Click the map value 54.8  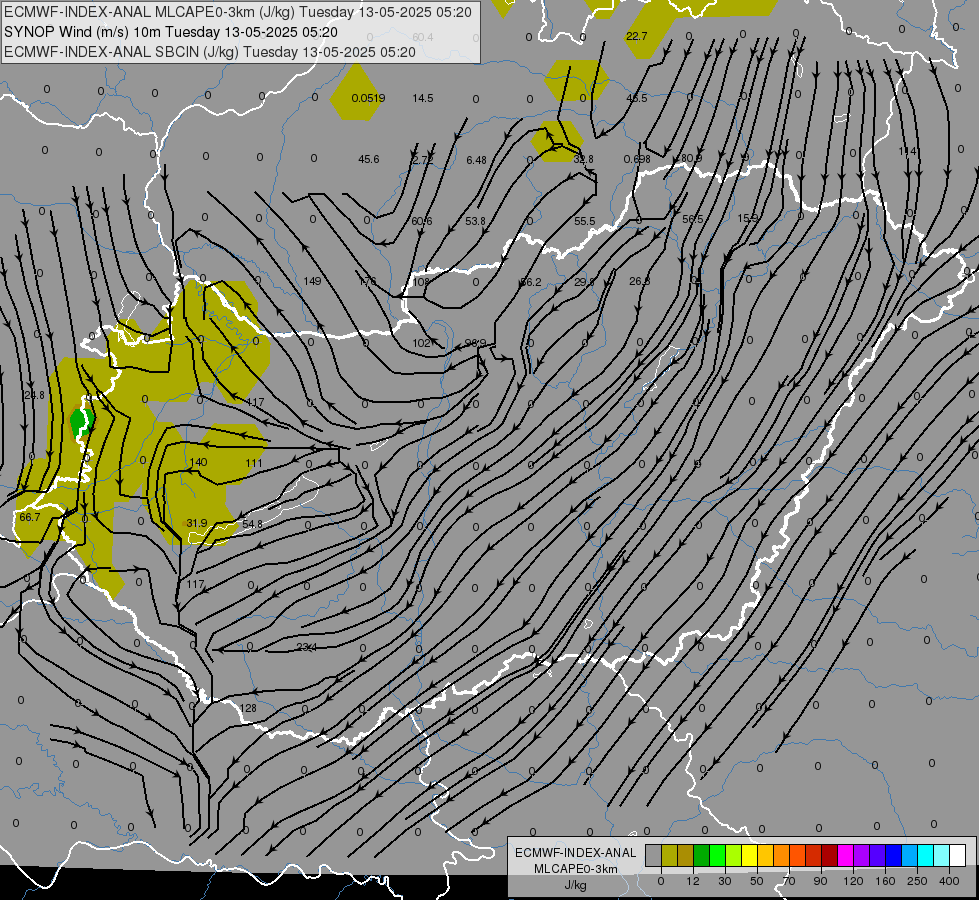tap(252, 523)
